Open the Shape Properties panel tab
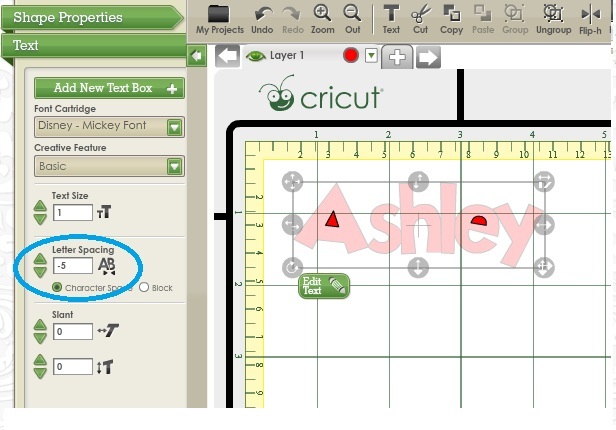616x430 pixels. pyautogui.click(x=92, y=17)
